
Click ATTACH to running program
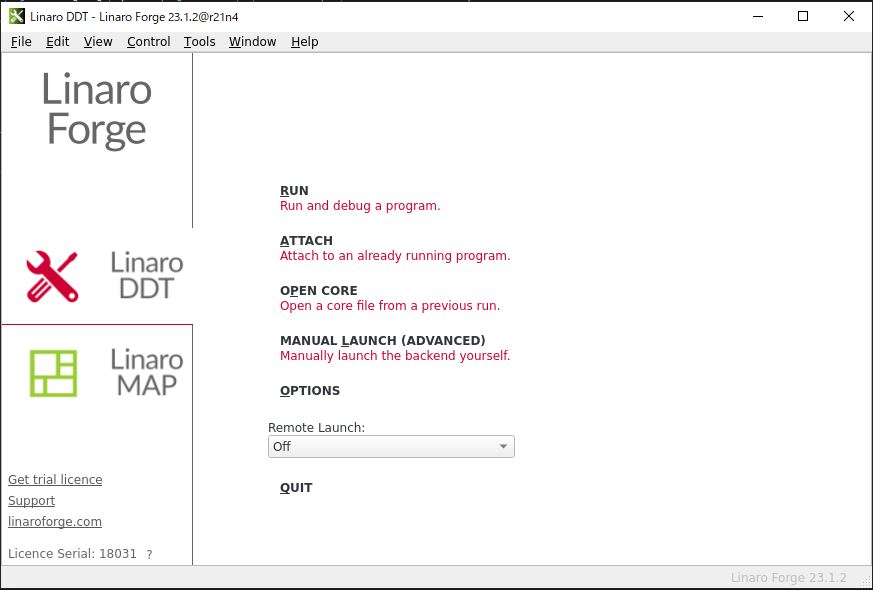click(306, 241)
